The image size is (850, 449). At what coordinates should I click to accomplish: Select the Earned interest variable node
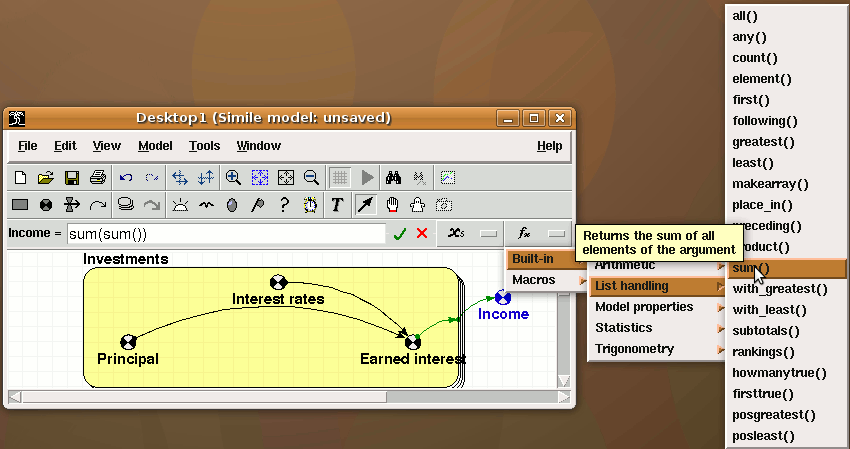pos(413,342)
